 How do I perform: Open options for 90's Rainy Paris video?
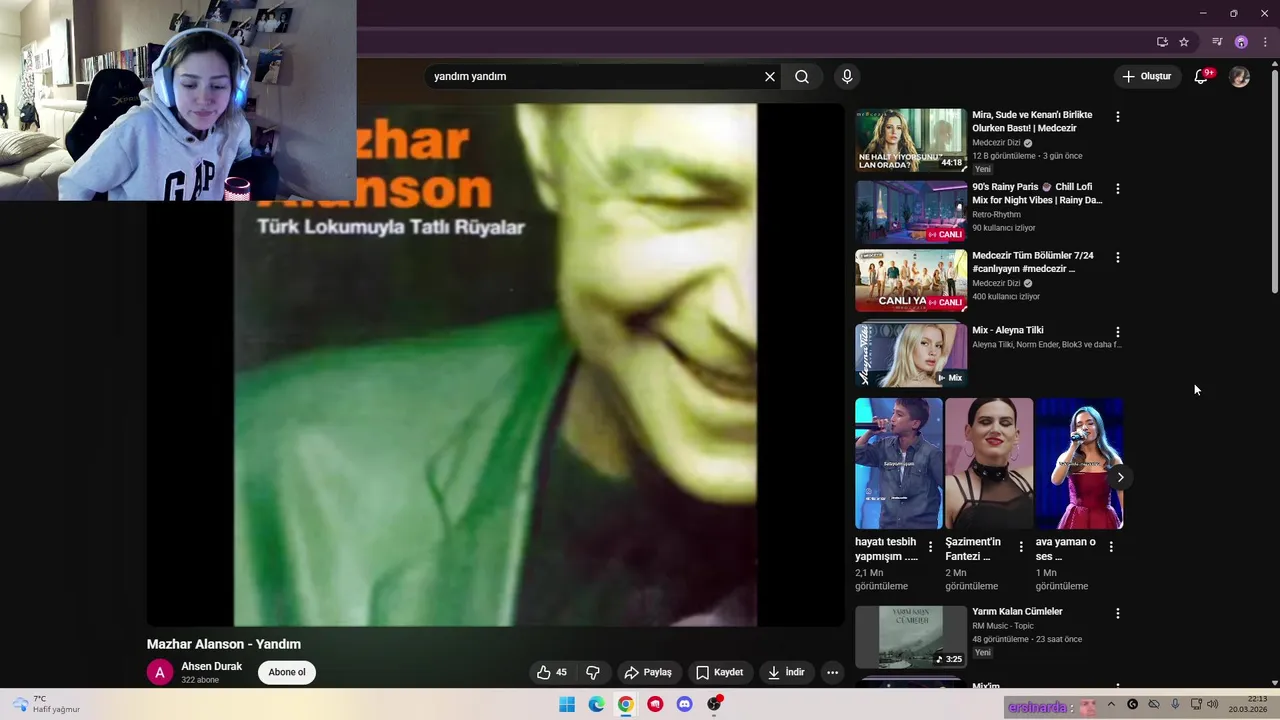[1118, 189]
